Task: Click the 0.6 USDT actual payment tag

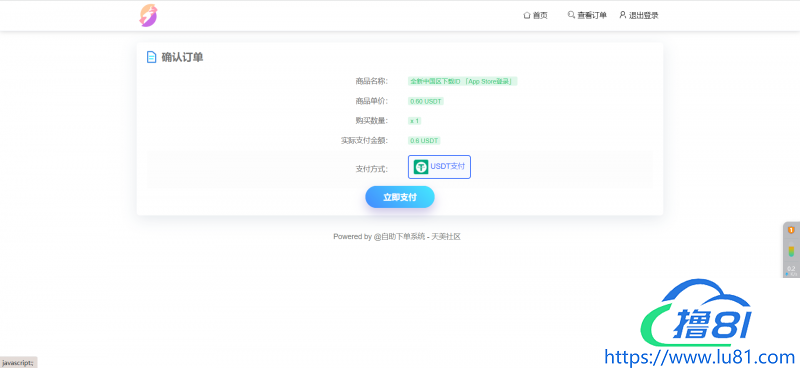Action: point(424,140)
